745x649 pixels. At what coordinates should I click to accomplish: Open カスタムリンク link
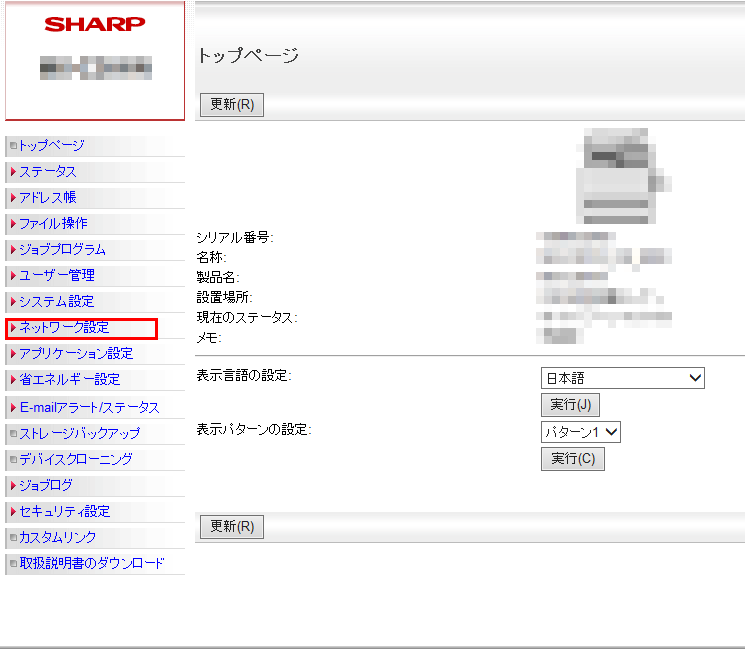(57, 537)
